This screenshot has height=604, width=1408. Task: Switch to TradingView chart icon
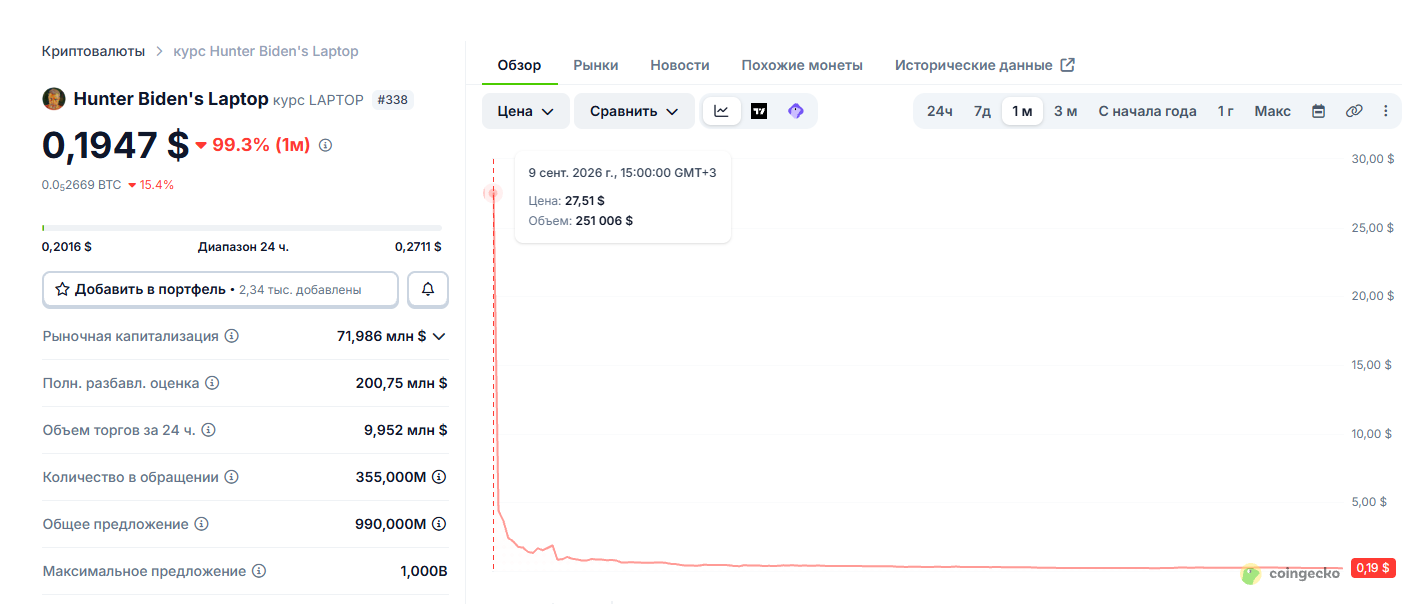(x=759, y=111)
